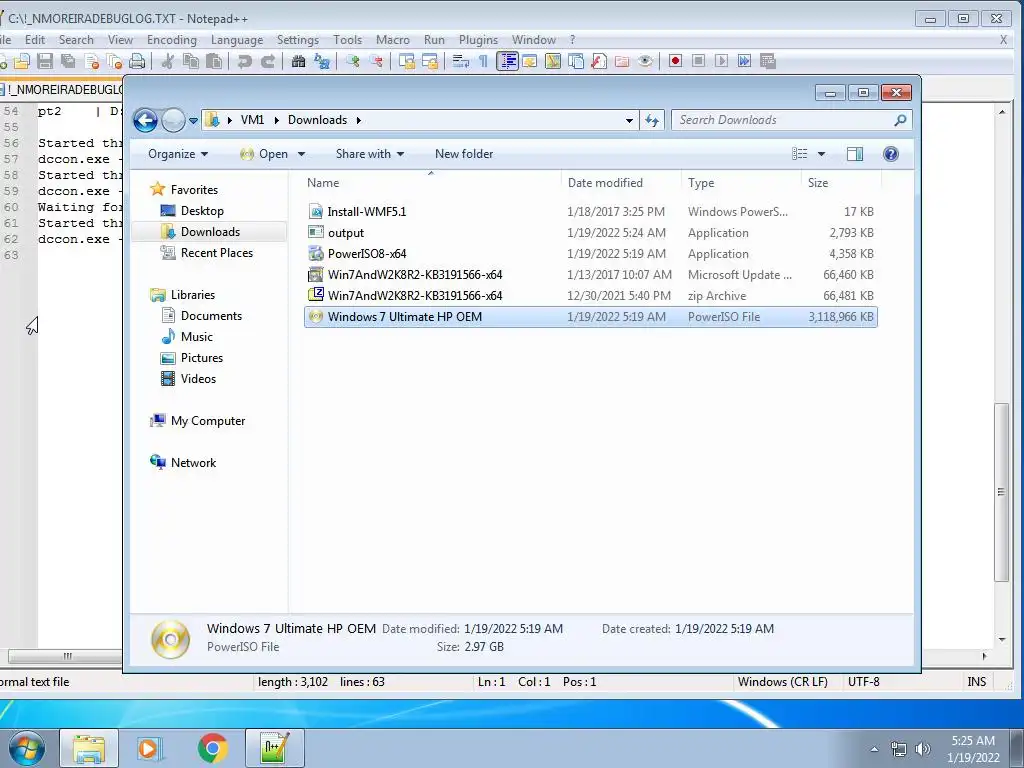Play back the recorded macro
The height and width of the screenshot is (768, 1024).
721,61
